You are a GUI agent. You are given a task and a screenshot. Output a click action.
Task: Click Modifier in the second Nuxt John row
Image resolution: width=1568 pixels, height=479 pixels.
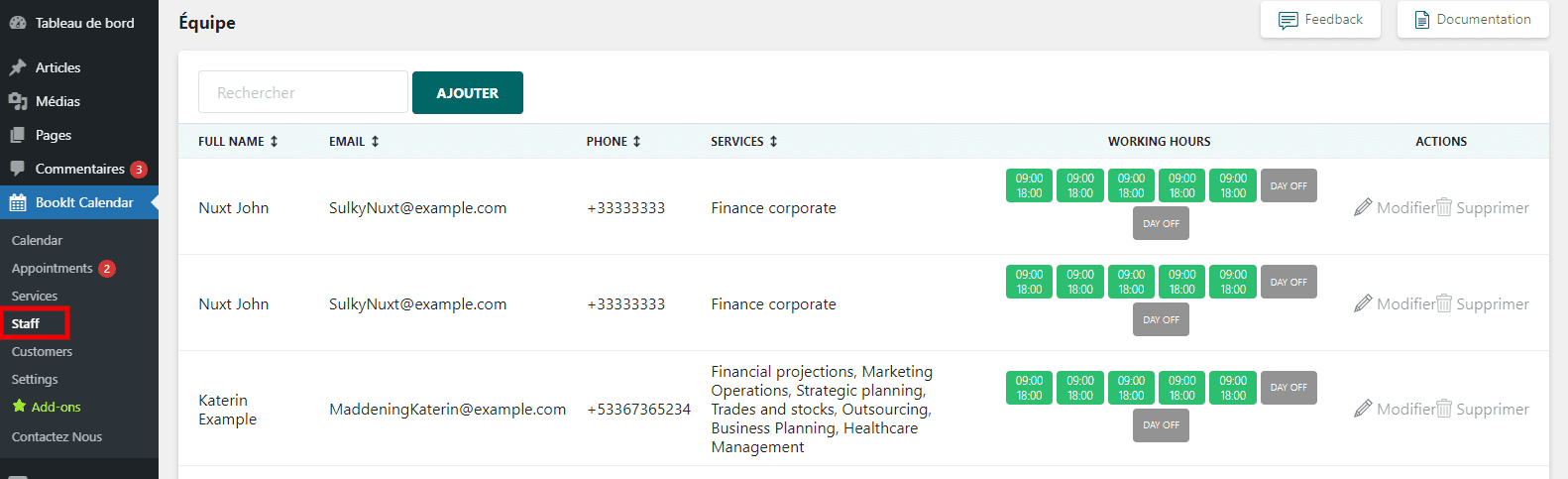click(1396, 303)
